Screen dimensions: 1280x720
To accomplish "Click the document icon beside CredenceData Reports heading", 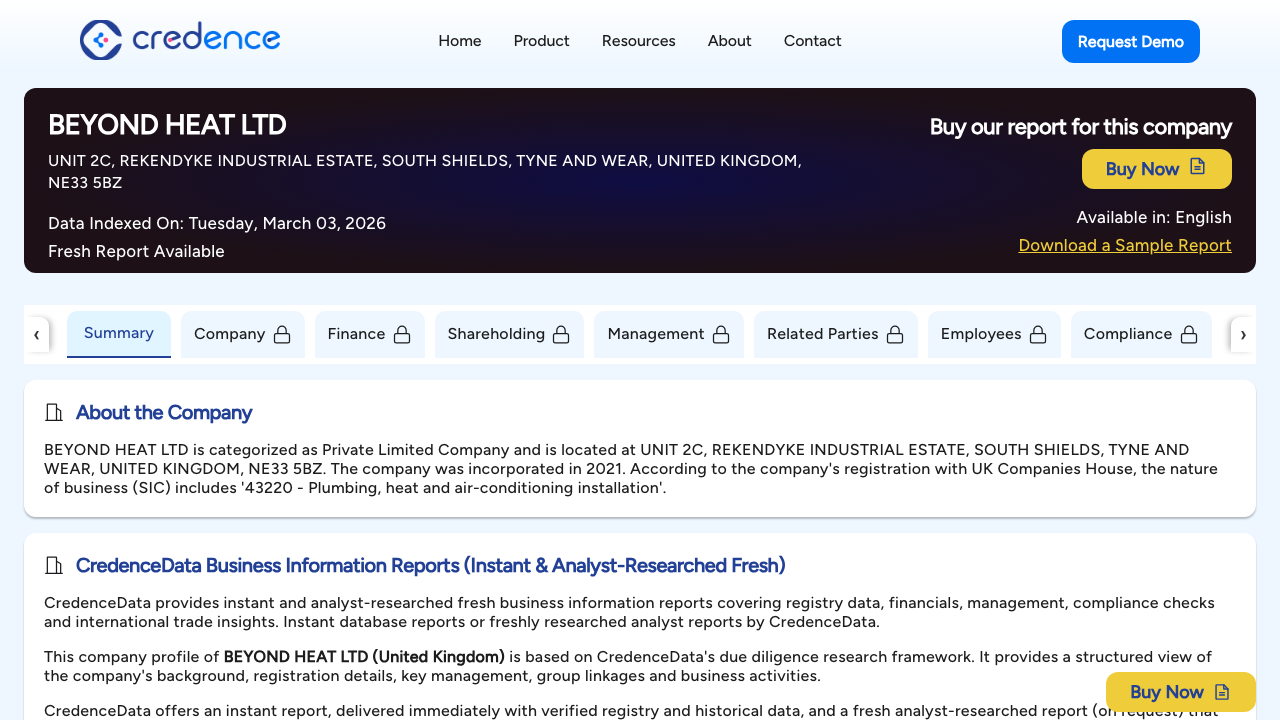I will (54, 565).
